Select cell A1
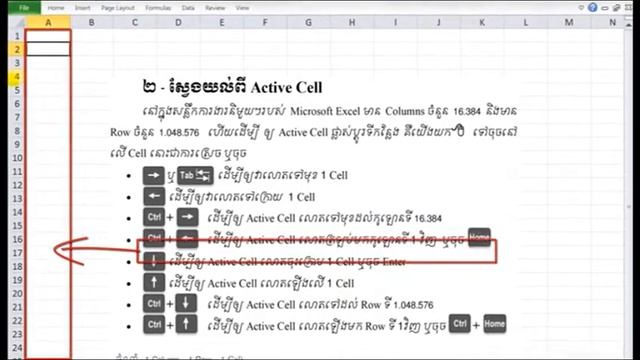Screen dimensions: 640x360 [48, 36]
